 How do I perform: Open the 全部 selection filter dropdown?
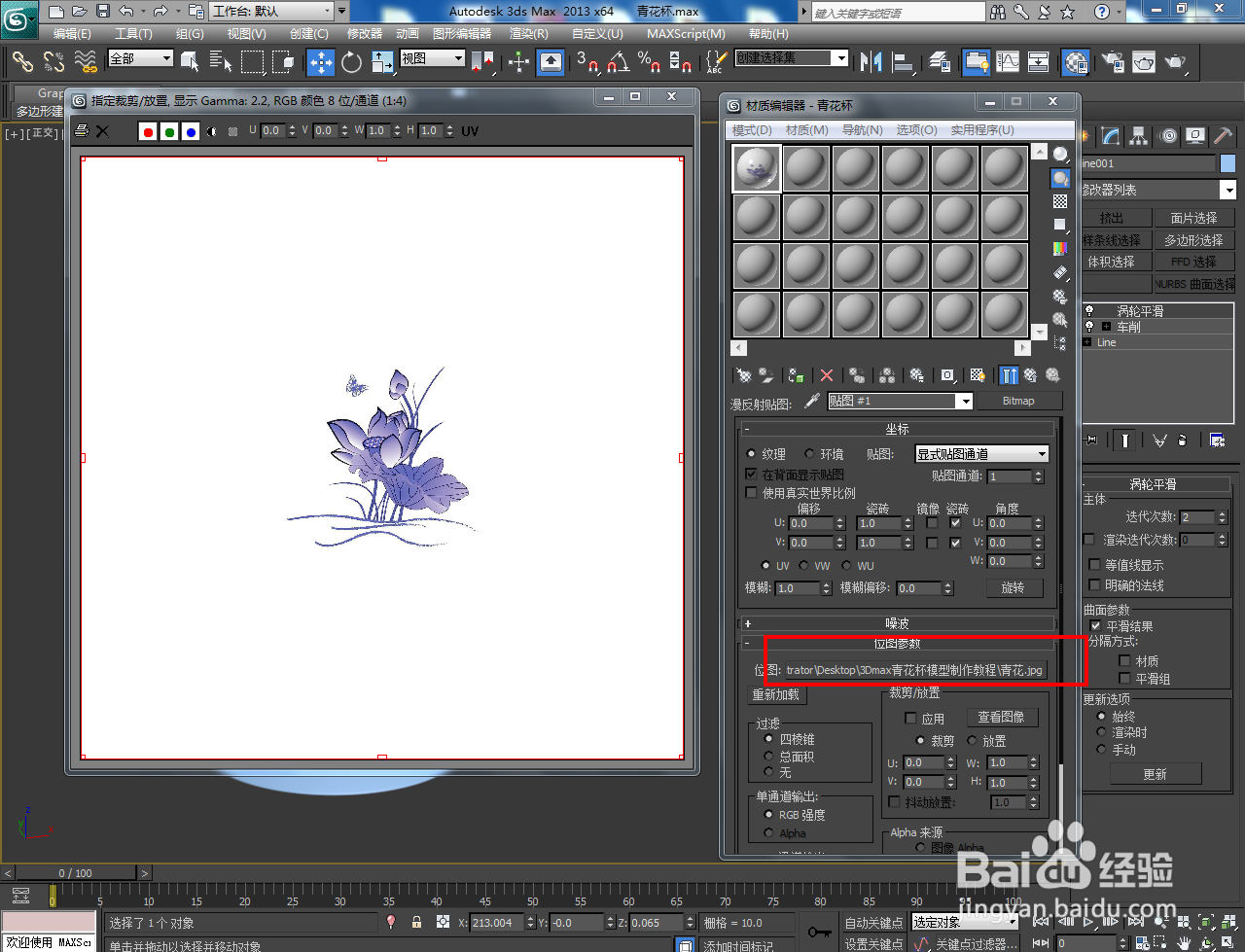[x=140, y=58]
